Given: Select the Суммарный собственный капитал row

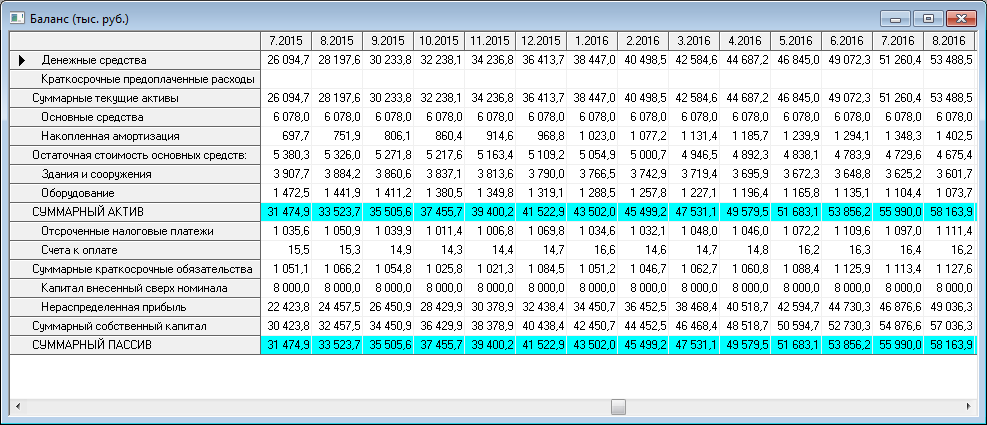Looking at the screenshot, I should coord(135,326).
